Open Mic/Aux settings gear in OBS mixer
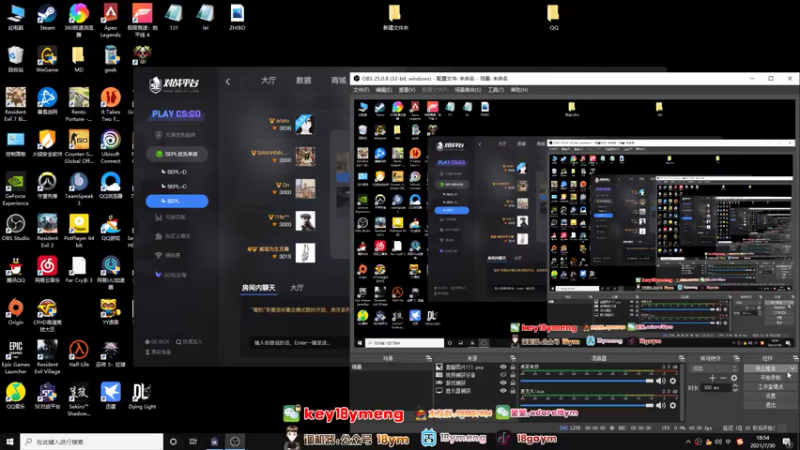Screen dimensions: 800x450 [673, 405]
